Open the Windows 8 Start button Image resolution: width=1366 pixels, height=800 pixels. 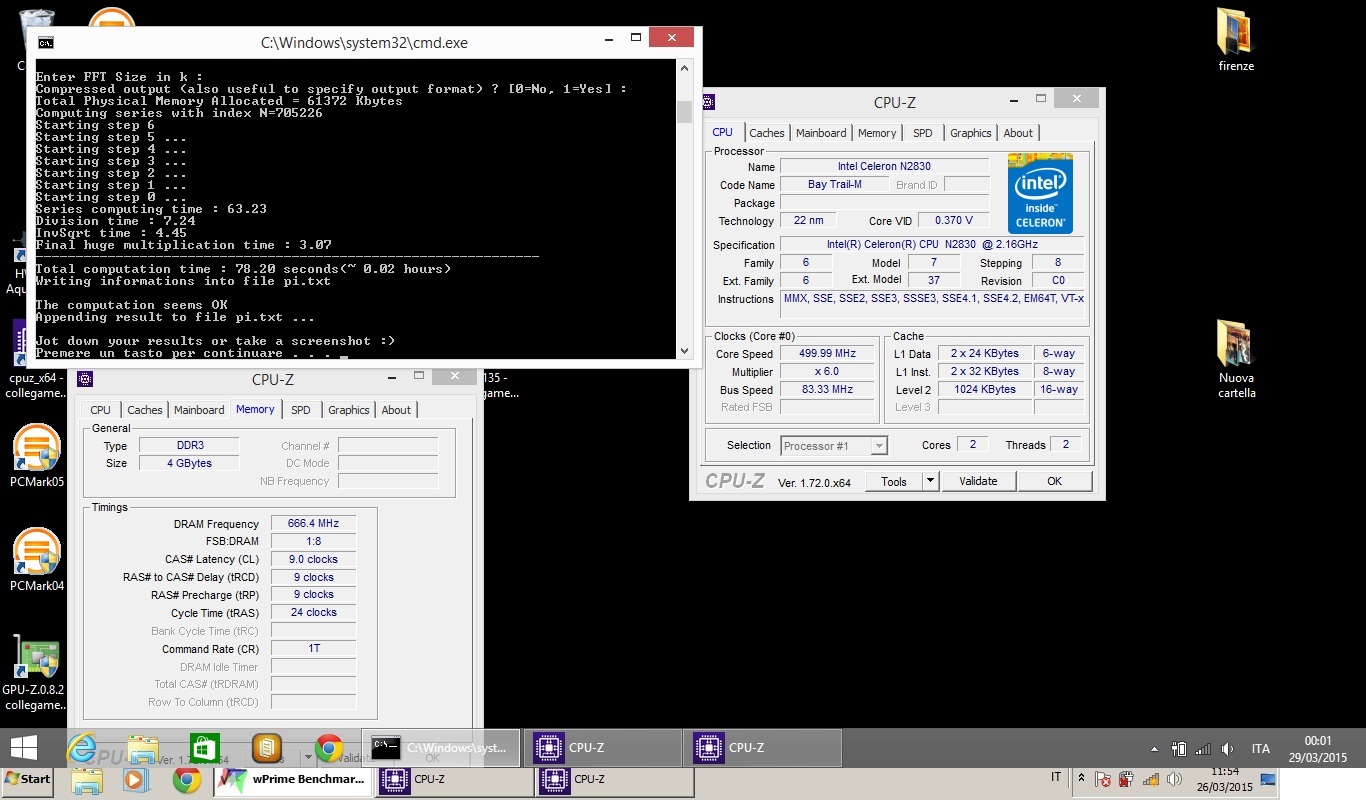[x=23, y=748]
